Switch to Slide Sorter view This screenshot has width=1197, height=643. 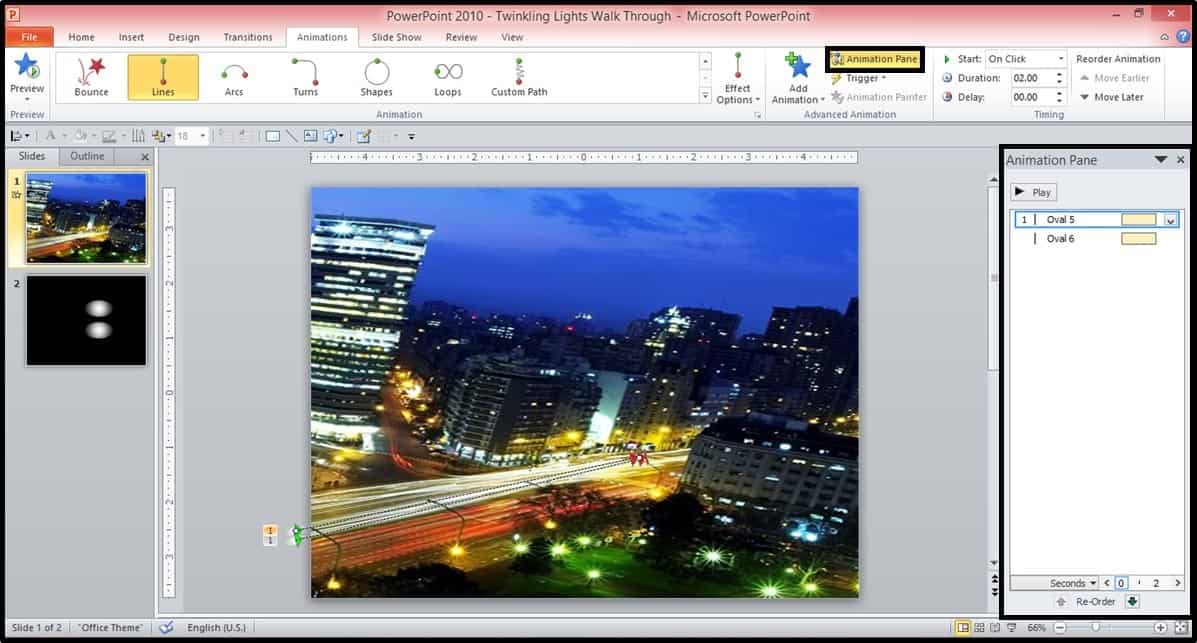click(x=979, y=628)
